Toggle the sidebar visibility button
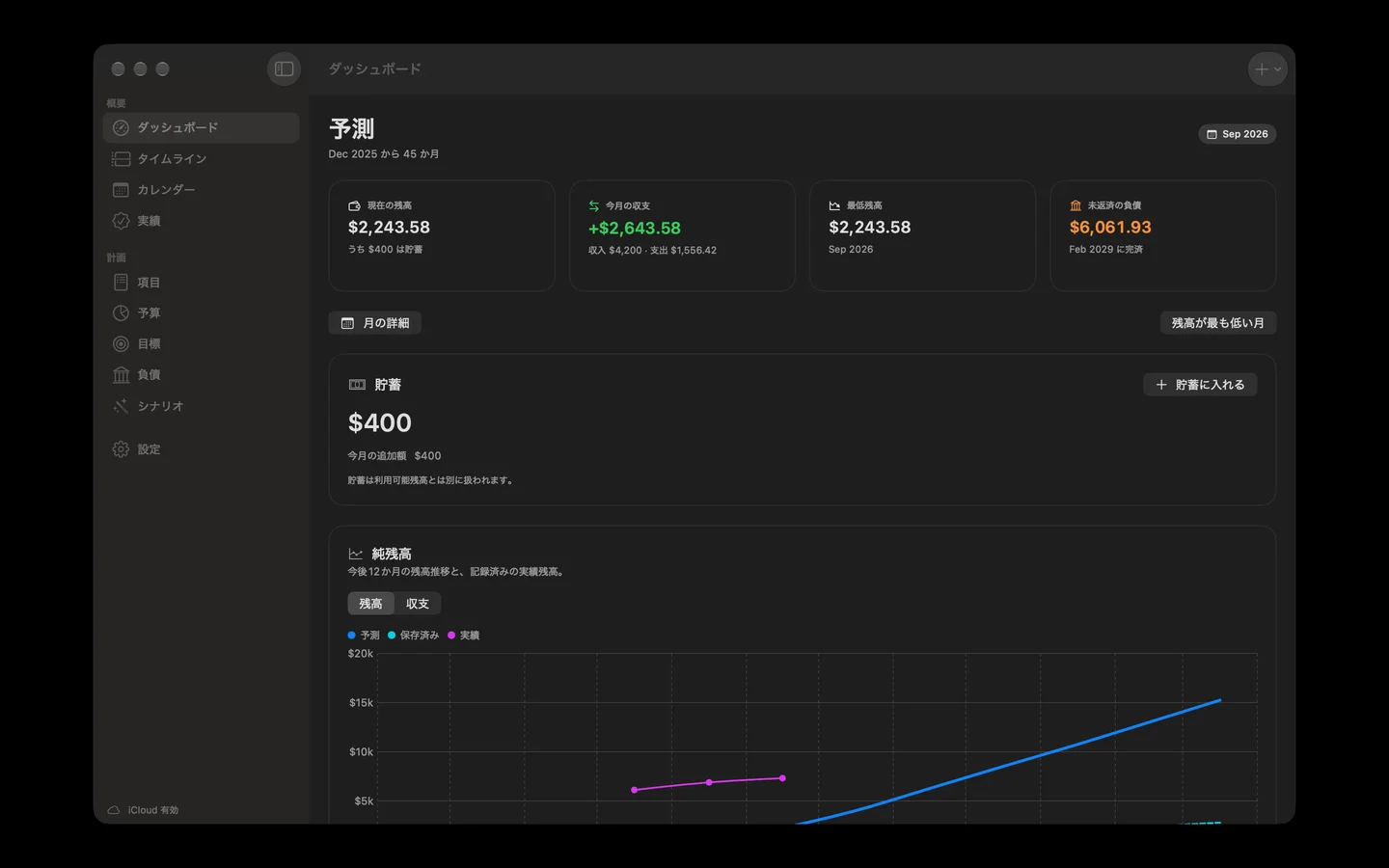Screen dimensions: 1389x868 coord(284,69)
